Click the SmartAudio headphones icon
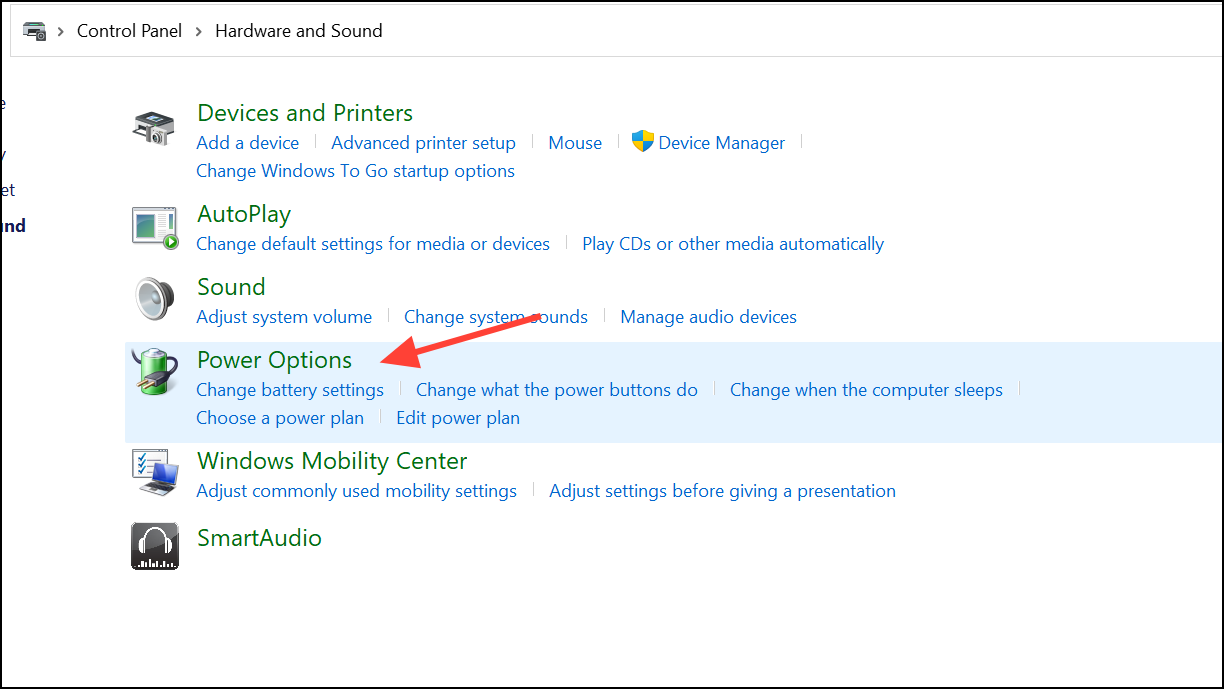This screenshot has width=1224, height=689. pyautogui.click(x=155, y=546)
